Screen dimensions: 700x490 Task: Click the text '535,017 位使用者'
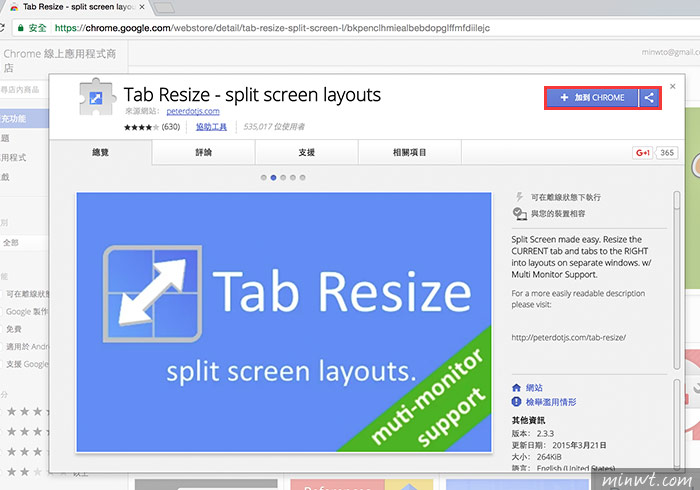[274, 127]
